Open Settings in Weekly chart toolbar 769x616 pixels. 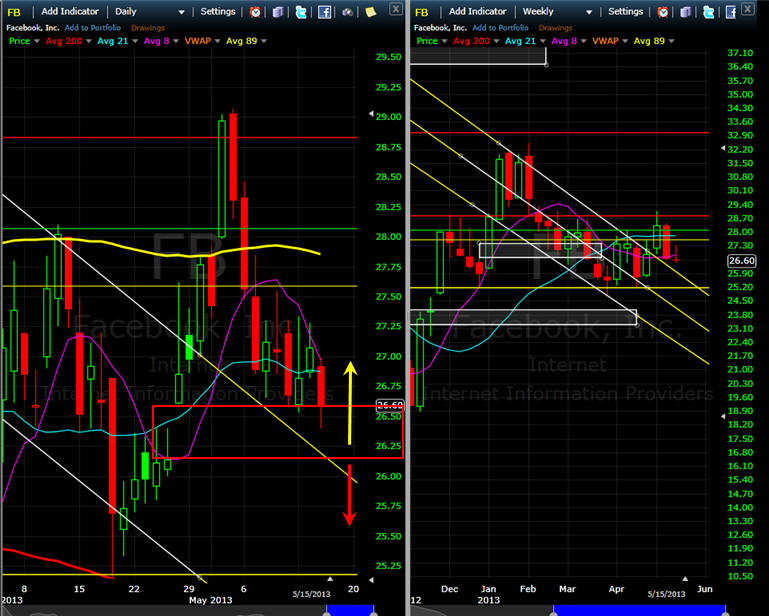tap(625, 11)
